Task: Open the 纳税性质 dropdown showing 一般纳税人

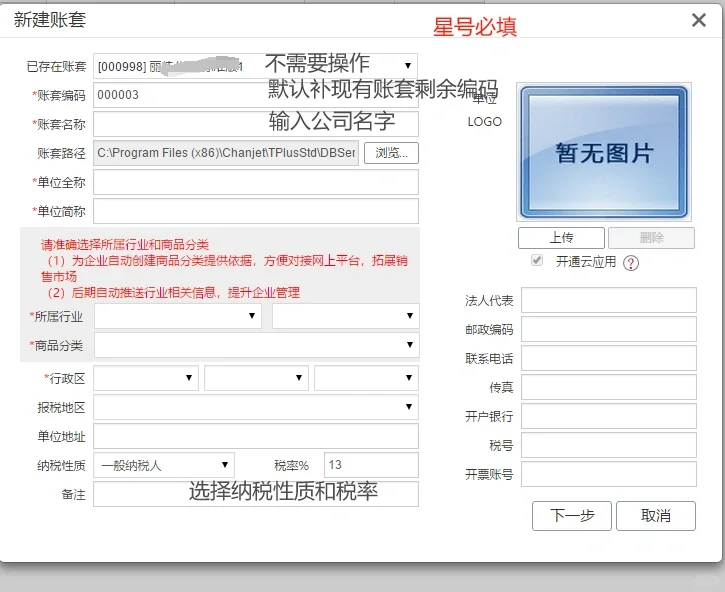Action: (x=164, y=465)
